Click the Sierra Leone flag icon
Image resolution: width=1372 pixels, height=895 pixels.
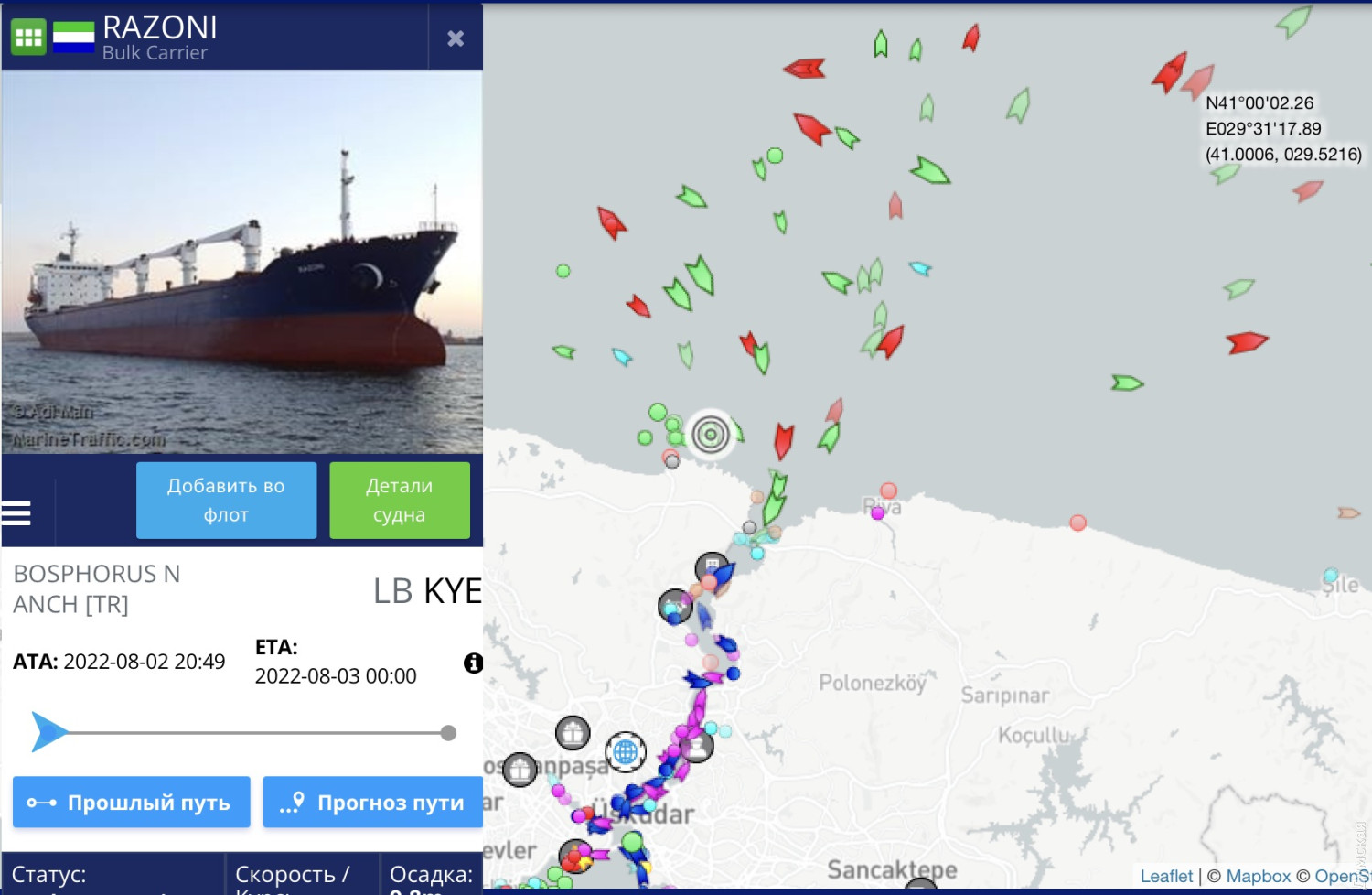[x=74, y=38]
